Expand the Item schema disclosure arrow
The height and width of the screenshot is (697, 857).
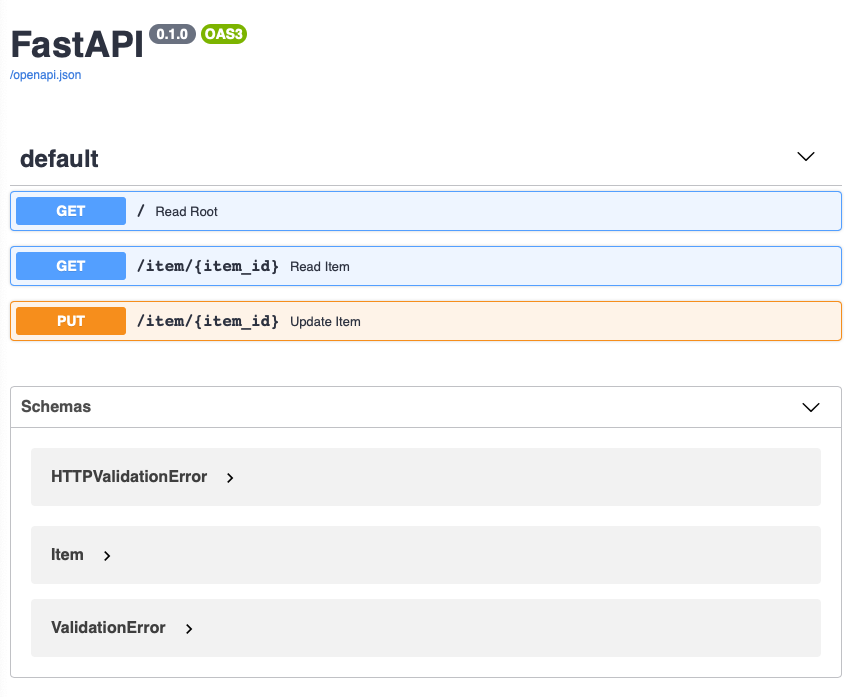tap(106, 556)
